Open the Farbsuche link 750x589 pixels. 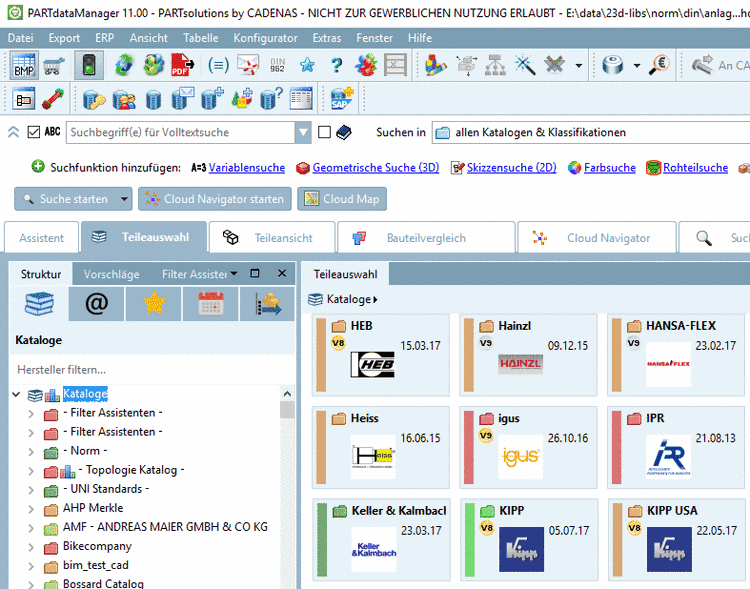pos(609,168)
